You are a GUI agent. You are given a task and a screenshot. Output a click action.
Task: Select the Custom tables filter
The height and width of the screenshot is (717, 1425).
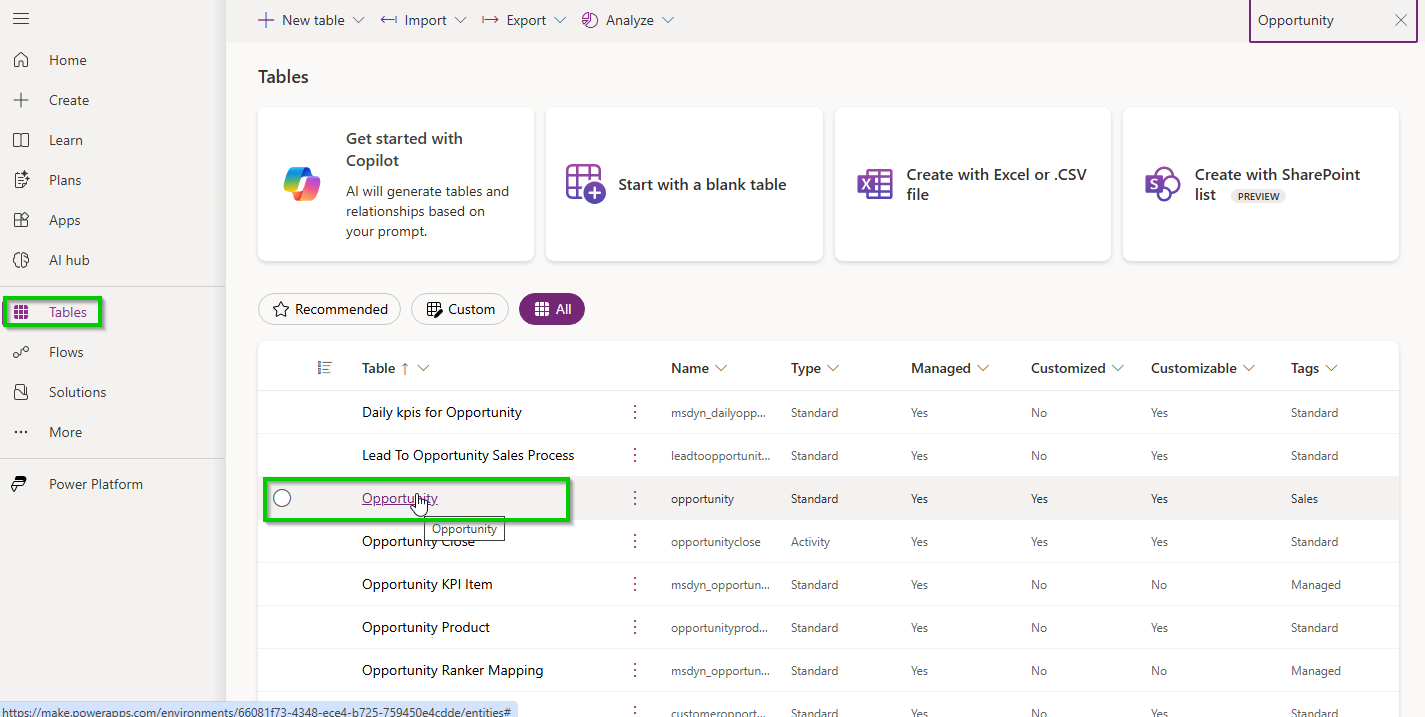pos(460,309)
